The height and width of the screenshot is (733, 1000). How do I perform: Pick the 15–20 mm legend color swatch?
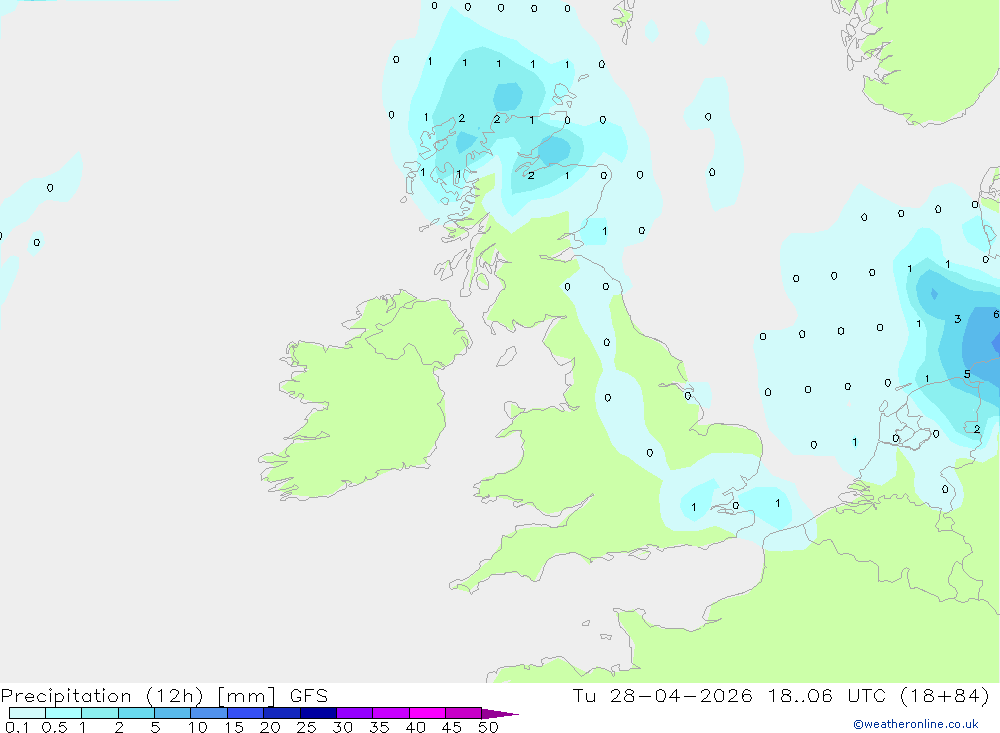point(246,713)
